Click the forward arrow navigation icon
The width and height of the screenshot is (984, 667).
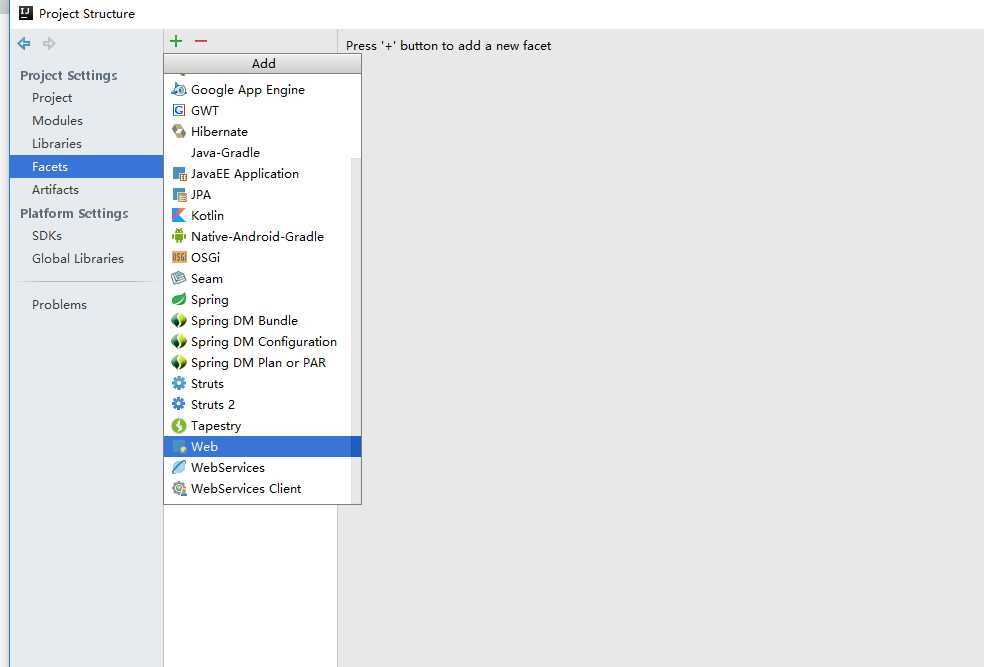point(49,43)
